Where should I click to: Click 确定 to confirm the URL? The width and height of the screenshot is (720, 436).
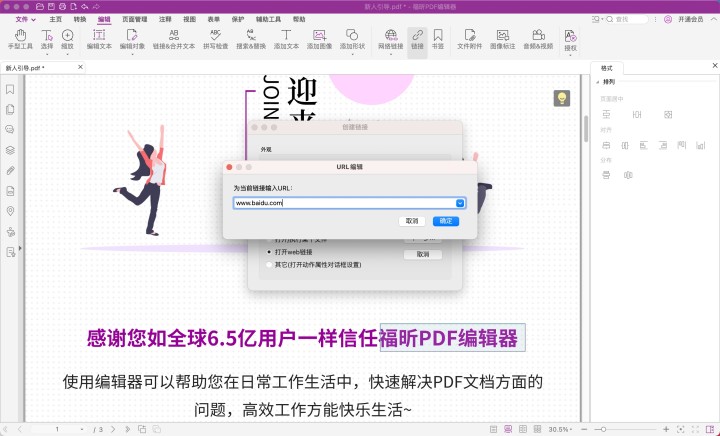pos(445,221)
